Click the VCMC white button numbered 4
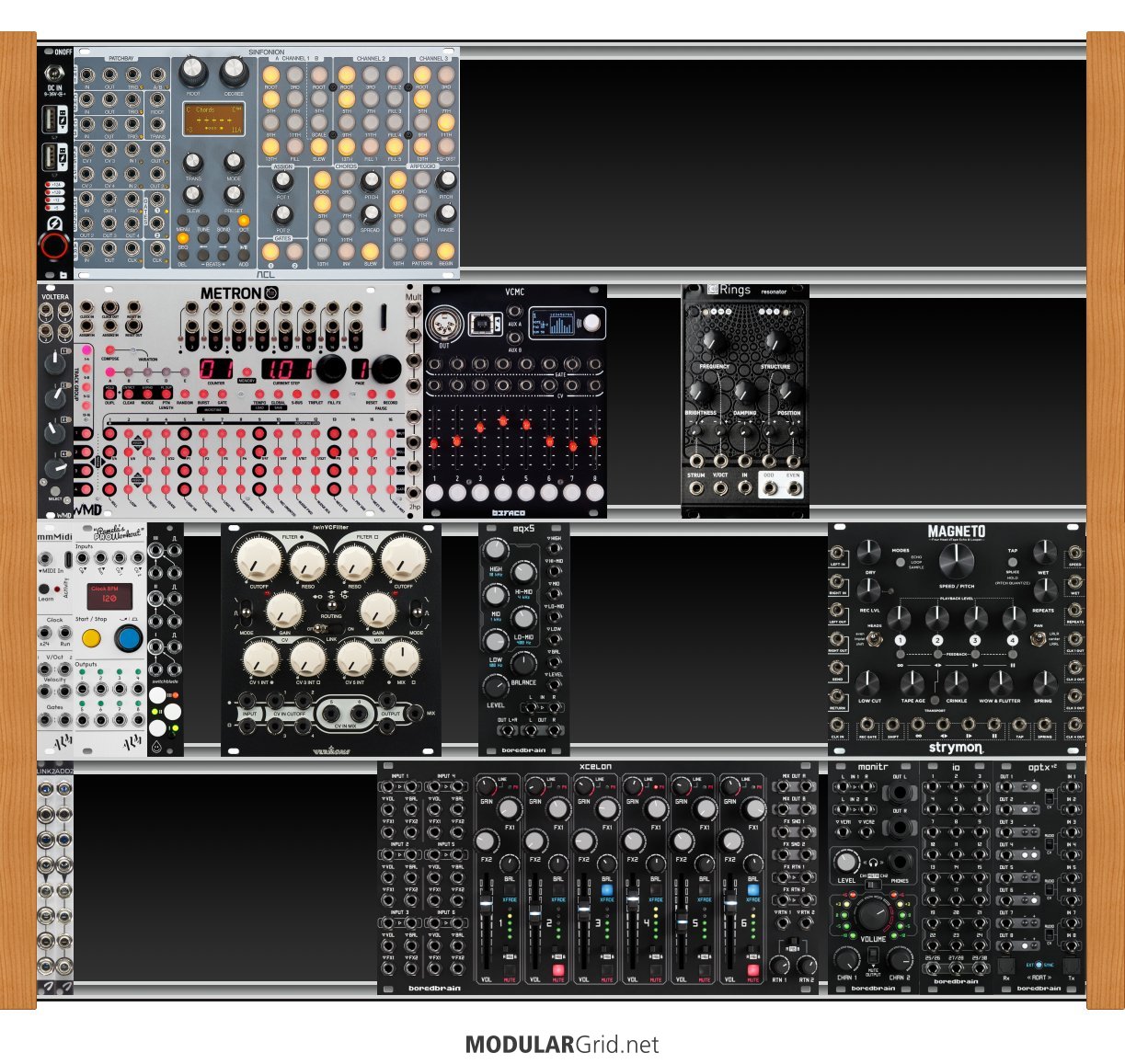1125x1064 pixels. click(503, 492)
